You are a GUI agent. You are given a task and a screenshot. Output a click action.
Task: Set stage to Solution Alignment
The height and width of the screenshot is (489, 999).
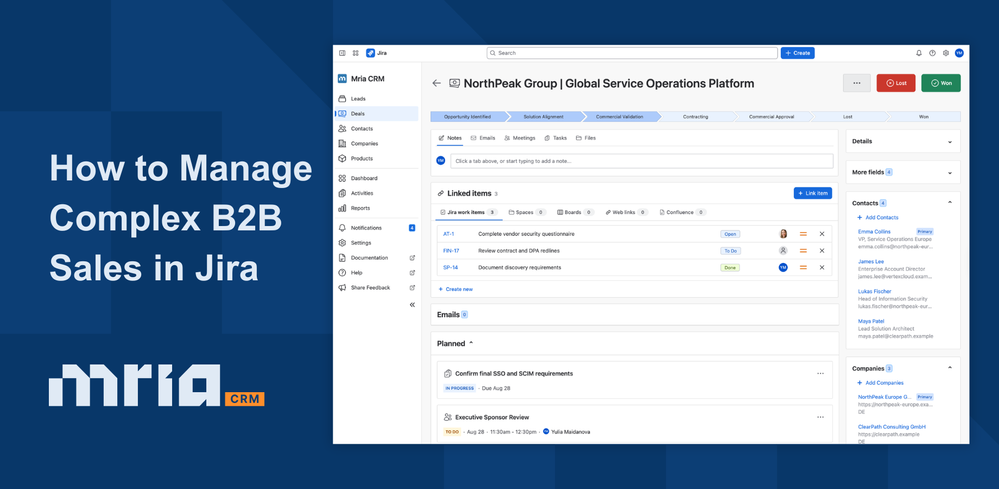[543, 117]
